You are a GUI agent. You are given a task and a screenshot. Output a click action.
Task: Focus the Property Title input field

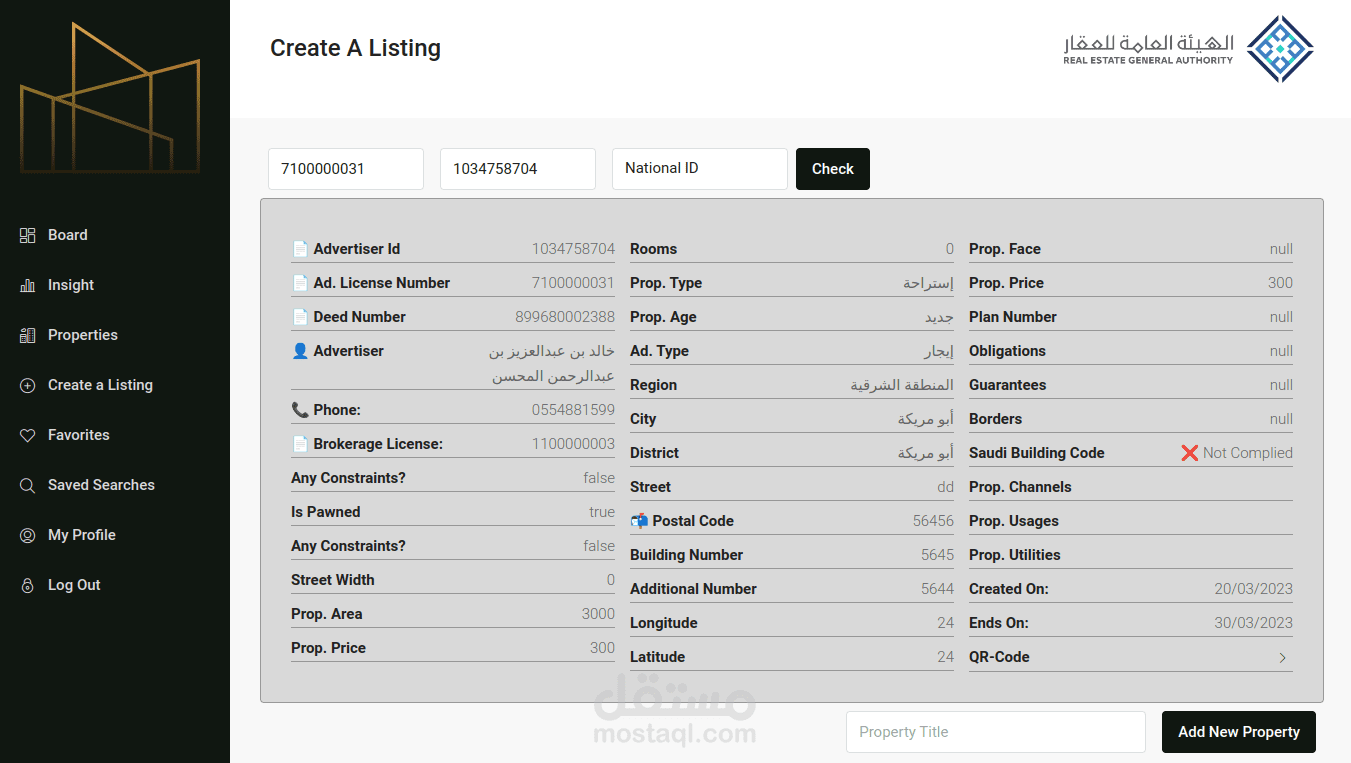(x=995, y=732)
